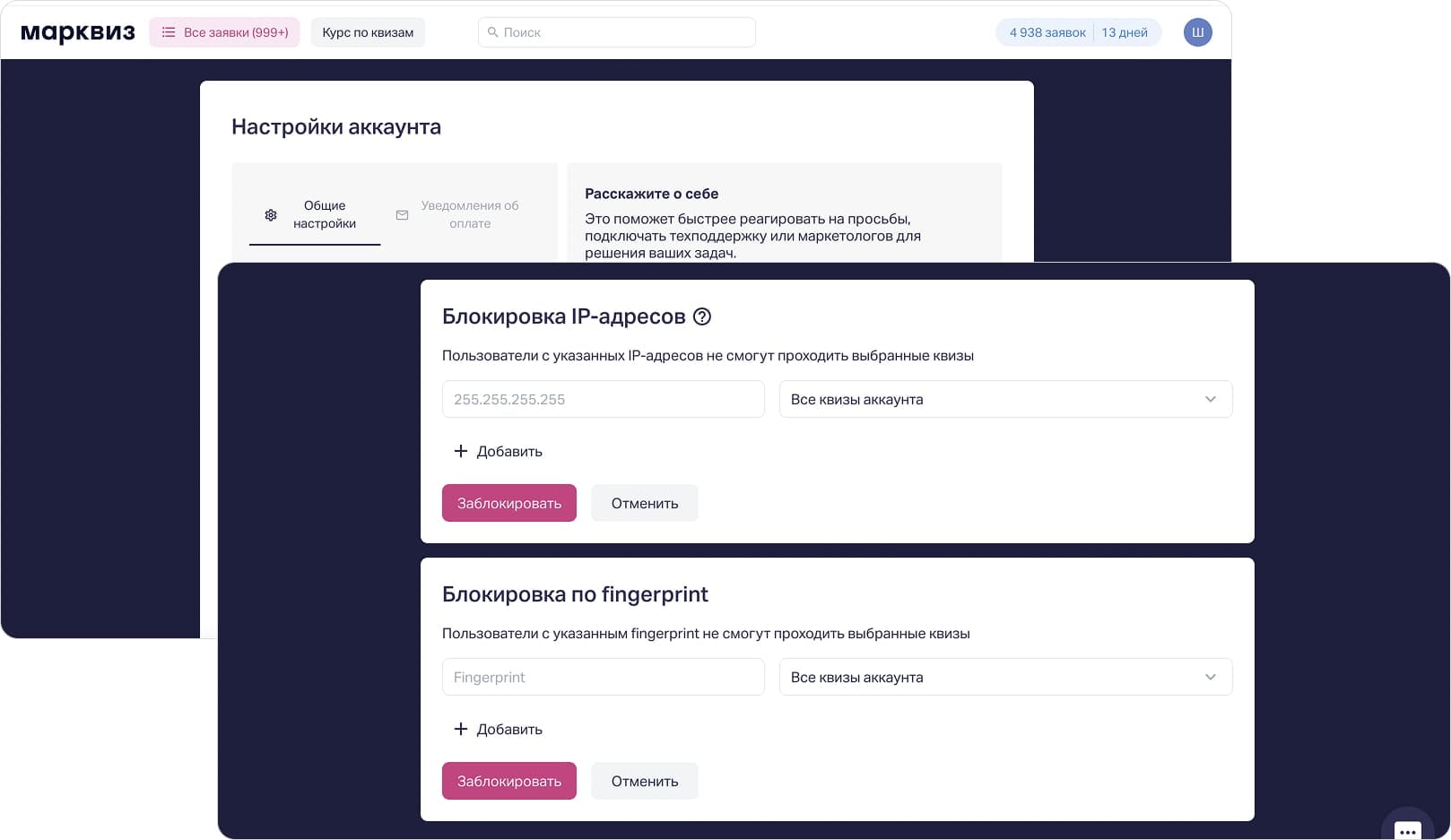Image resolution: width=1451 pixels, height=840 pixels.
Task: Click the Fingerprint input field
Action: (603, 677)
